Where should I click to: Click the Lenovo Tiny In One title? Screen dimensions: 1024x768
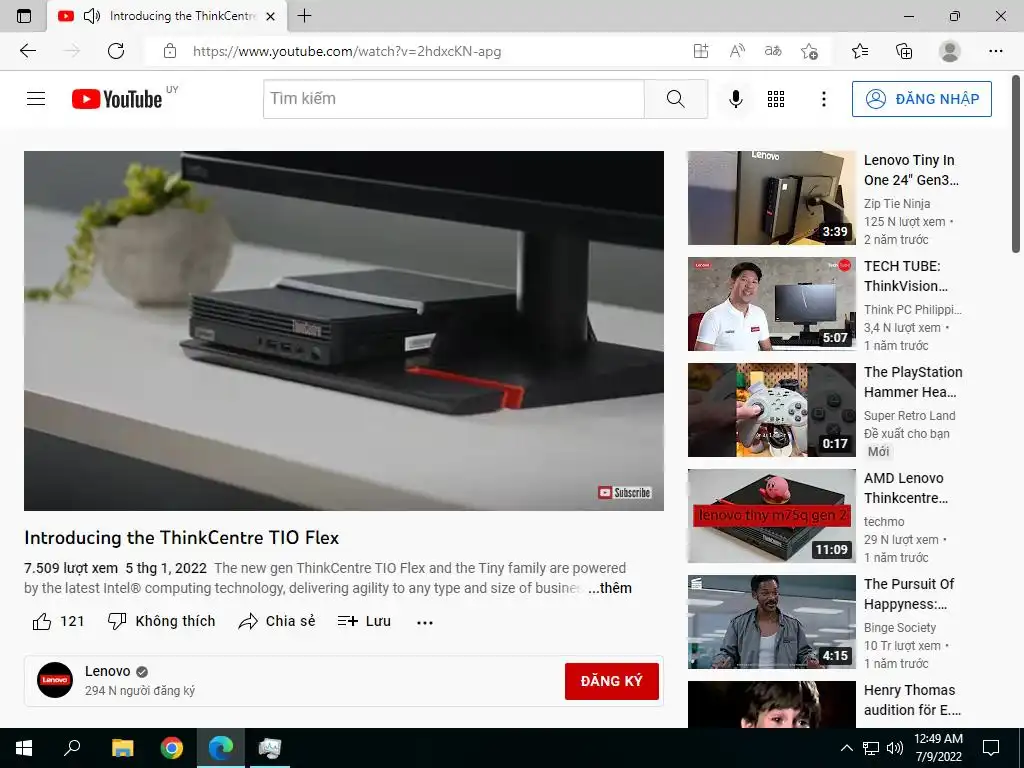click(911, 170)
